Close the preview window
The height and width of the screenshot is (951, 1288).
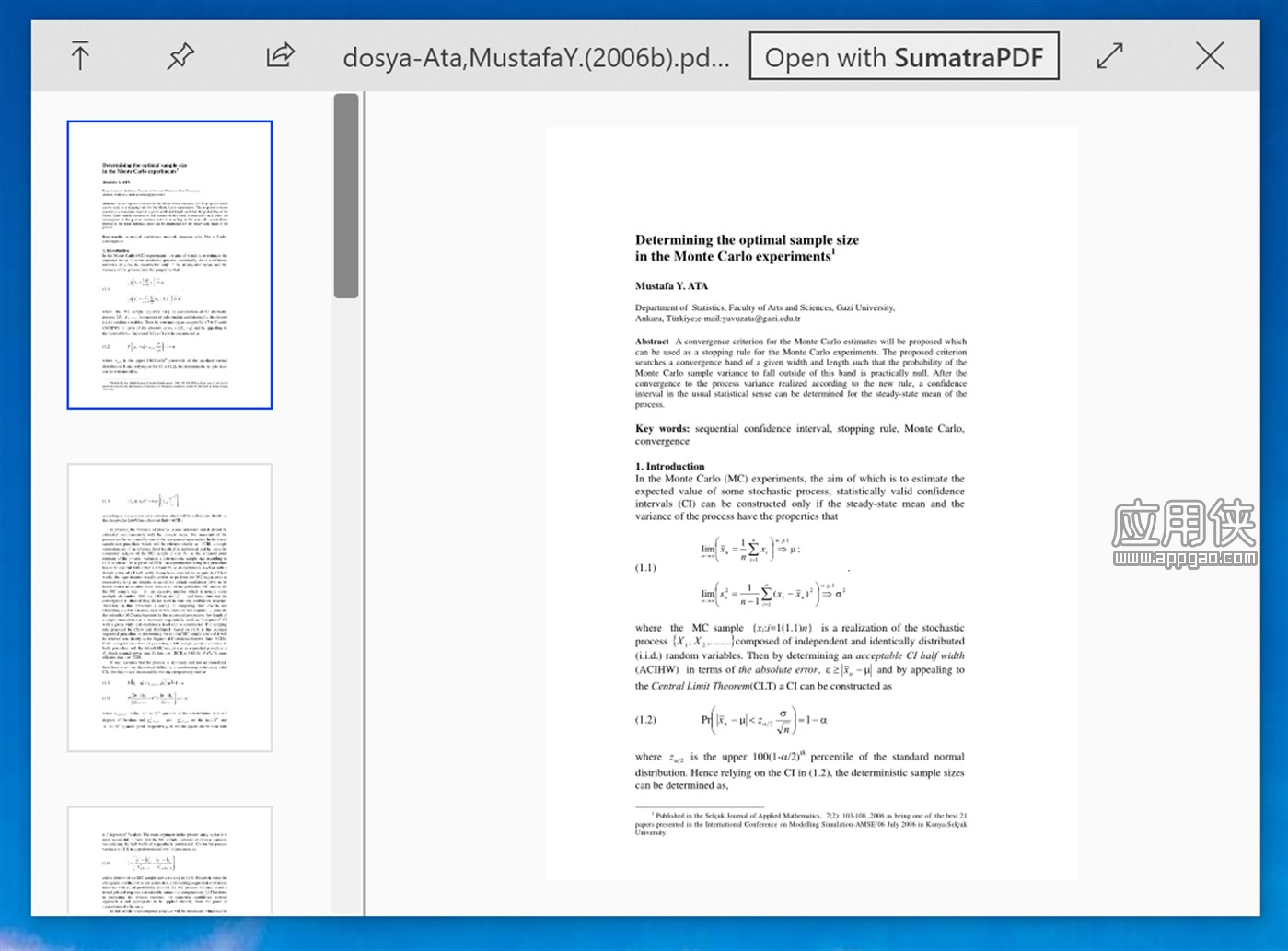1210,56
